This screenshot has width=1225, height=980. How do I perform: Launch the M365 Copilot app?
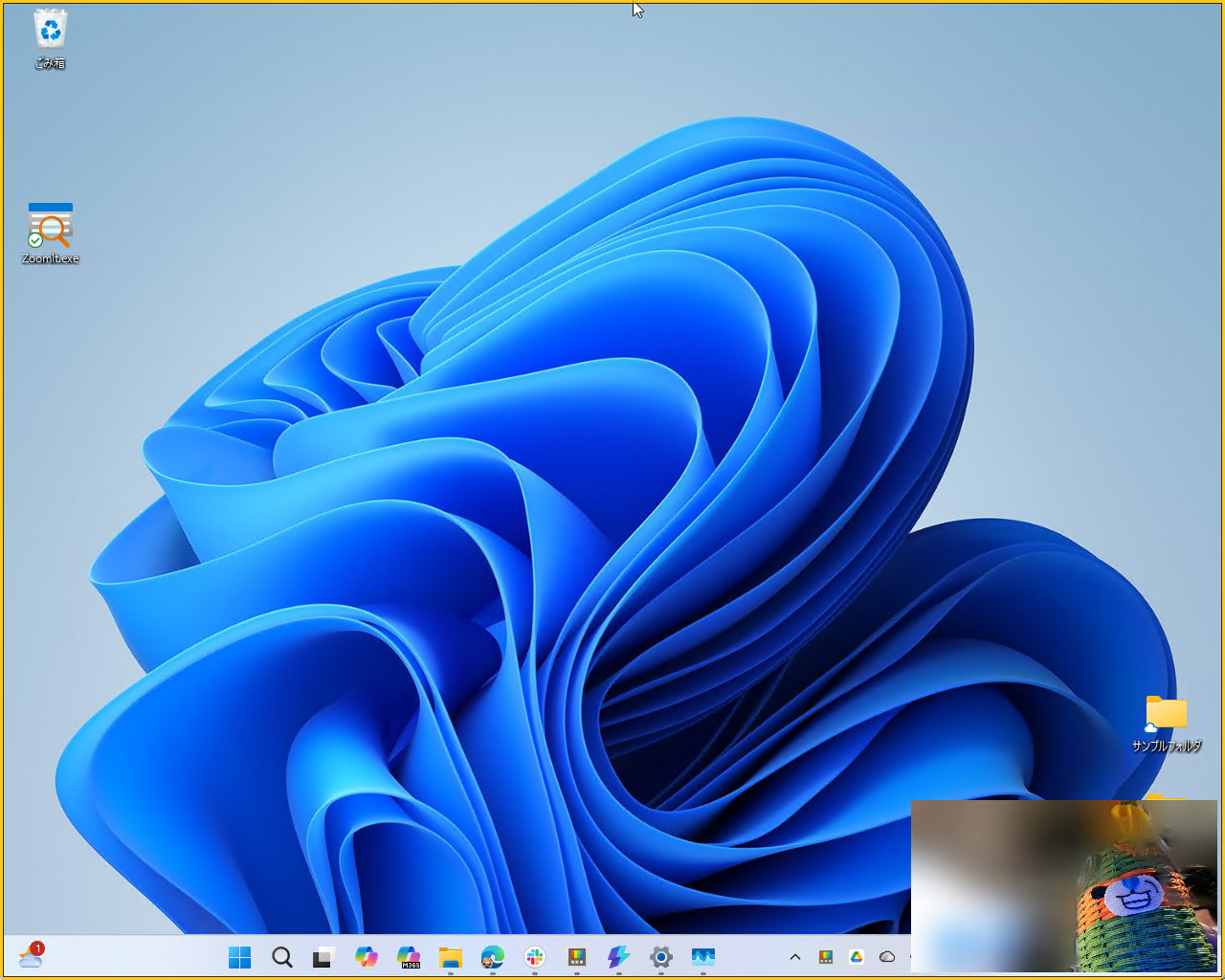click(409, 957)
